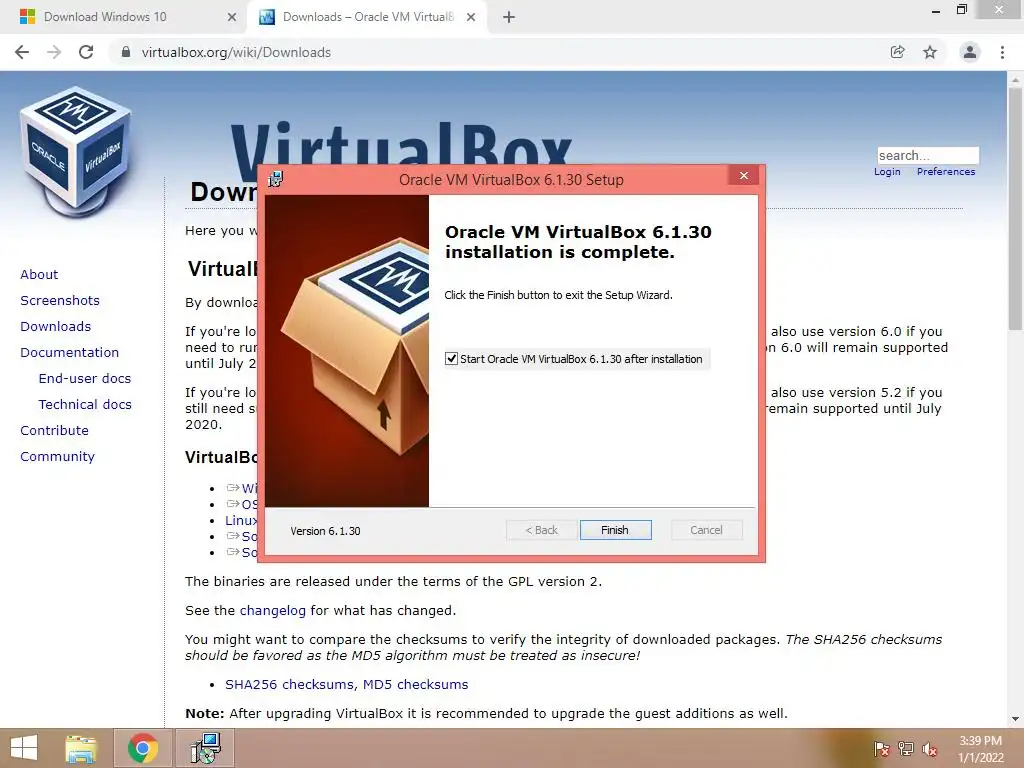This screenshot has height=768, width=1024.
Task: Click the Chrome icon in the taskbar
Action: (x=143, y=748)
